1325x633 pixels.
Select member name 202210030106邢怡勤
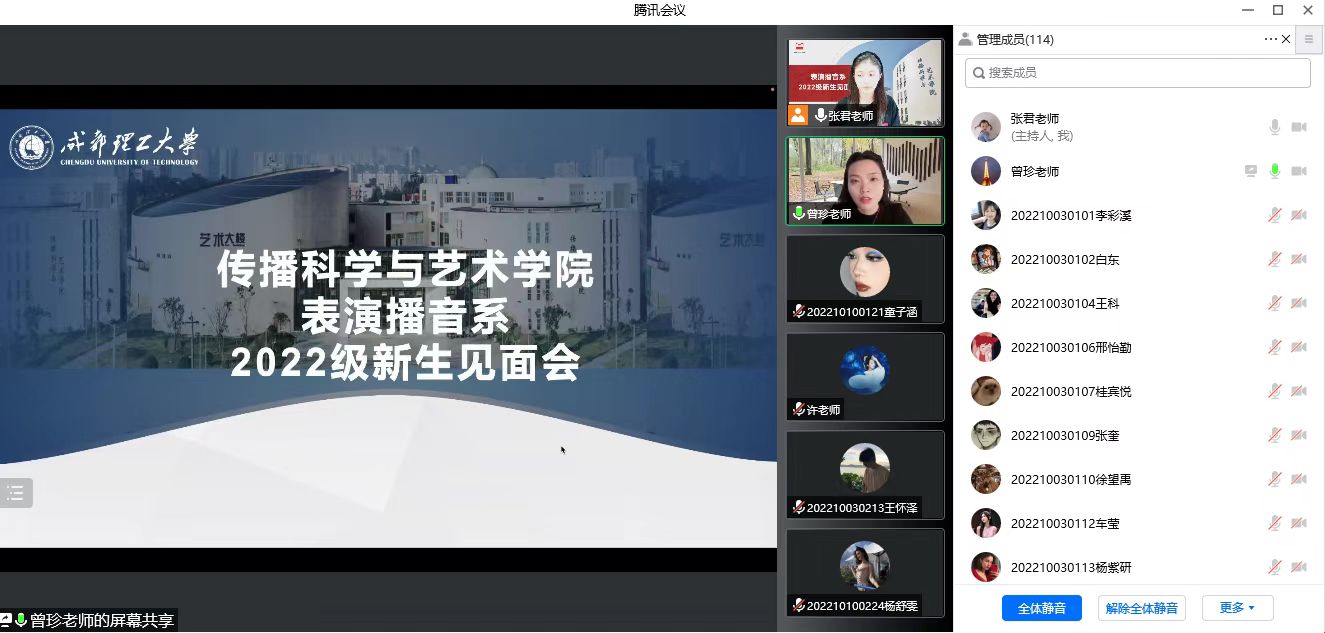click(x=1071, y=348)
